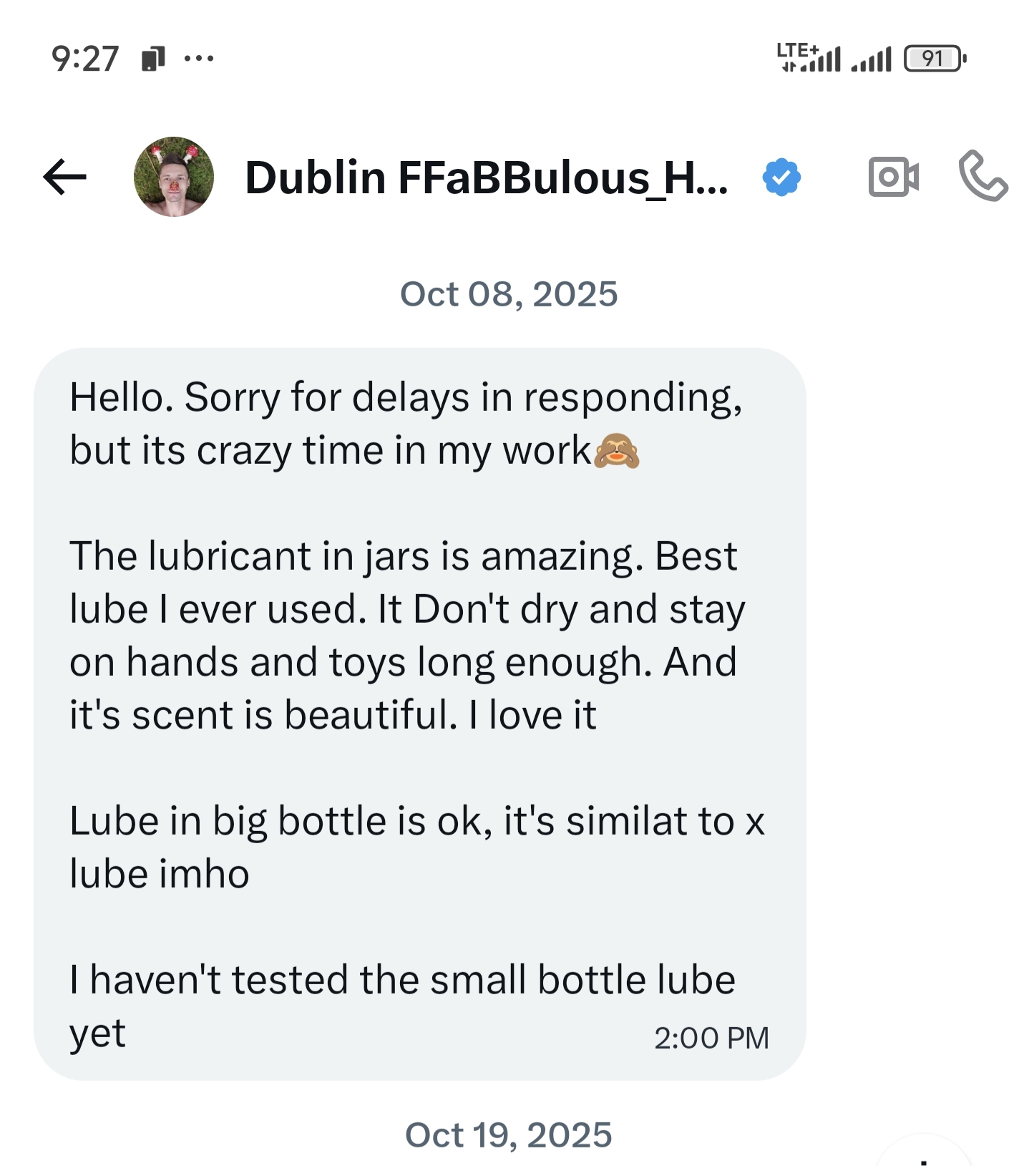Start a video call with Dublin
The height and width of the screenshot is (1176, 1024).
(x=893, y=177)
